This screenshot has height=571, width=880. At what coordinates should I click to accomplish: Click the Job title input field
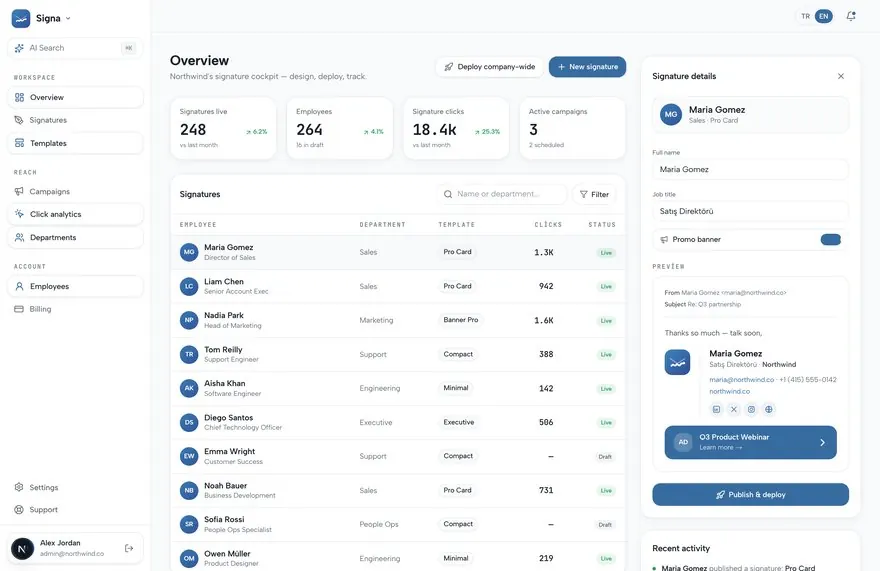(750, 212)
